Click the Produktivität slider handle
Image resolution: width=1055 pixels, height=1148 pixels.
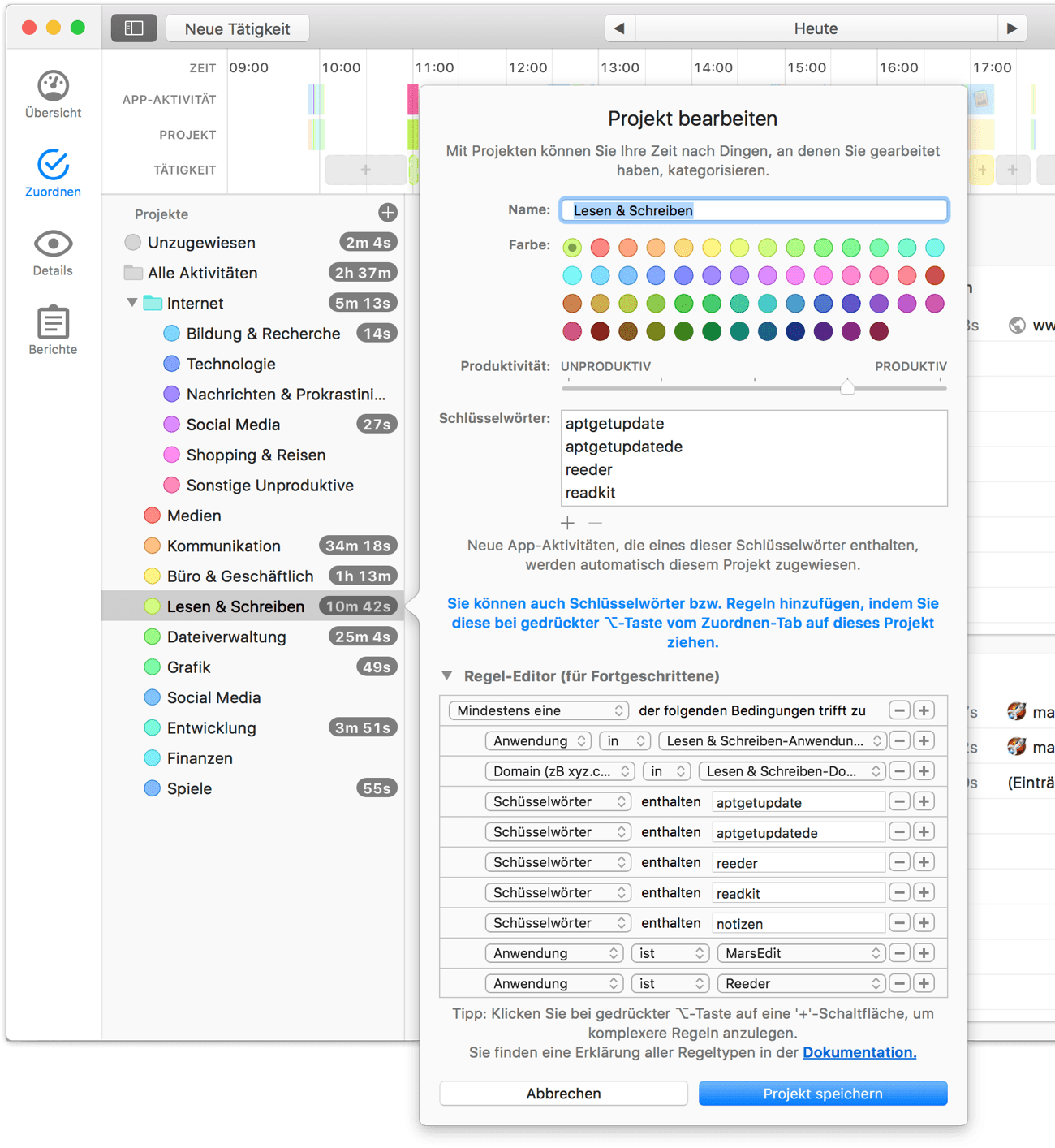coord(847,386)
